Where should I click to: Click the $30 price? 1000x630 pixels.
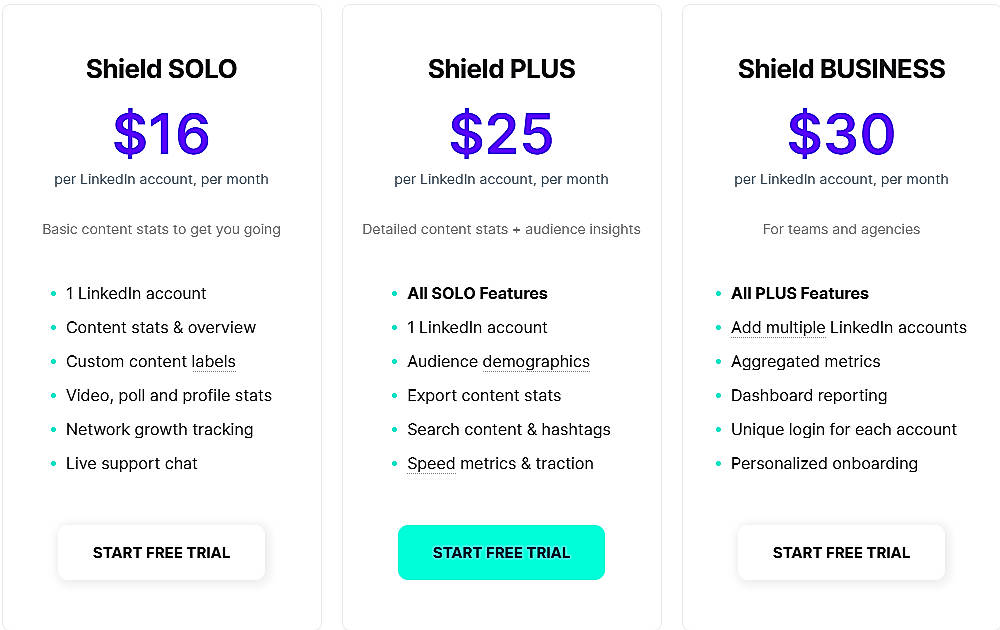(x=841, y=134)
